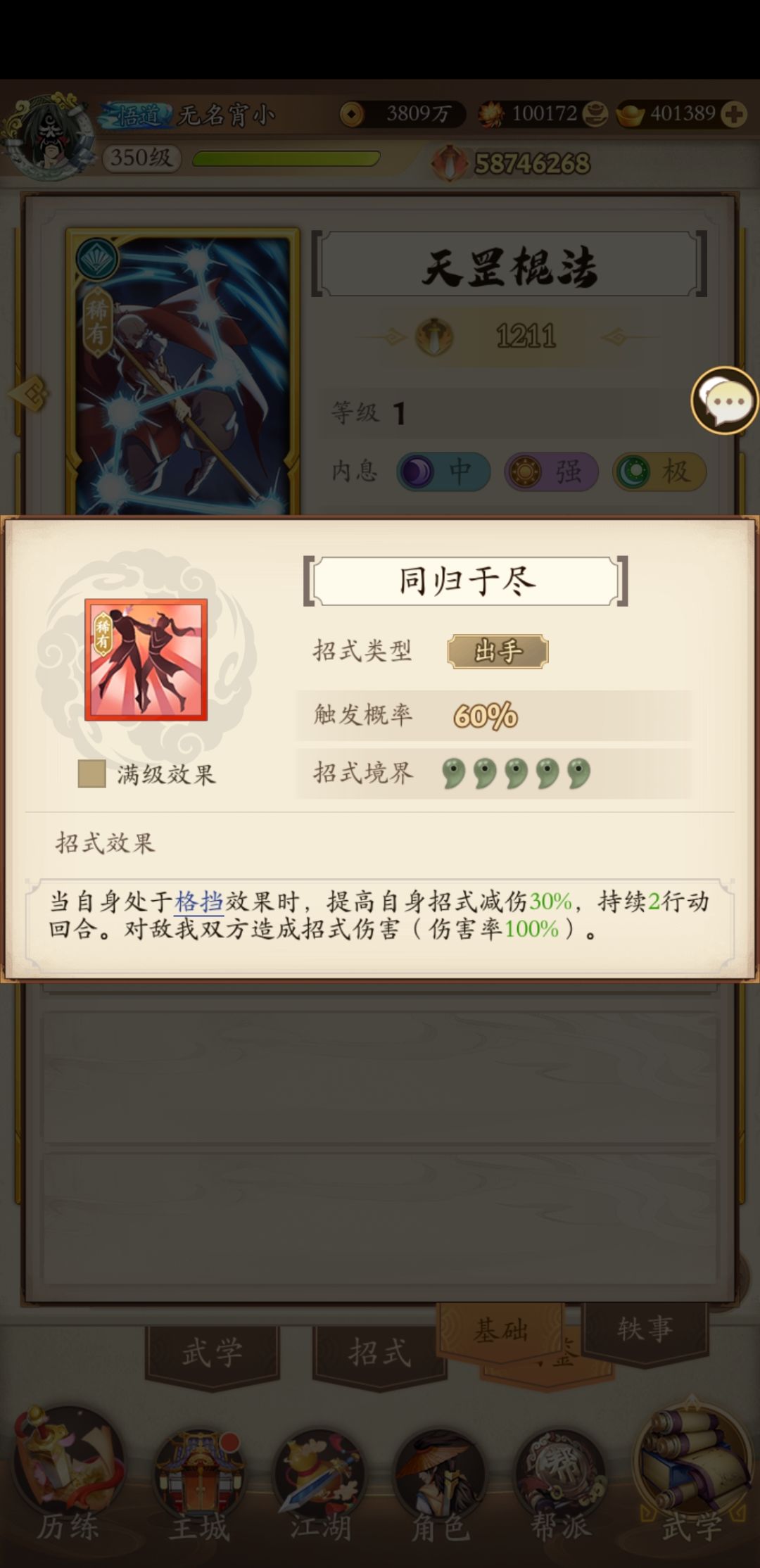Image resolution: width=760 pixels, height=1568 pixels.
Task: Tap the 同归于尽 skill thumbnail
Action: [146, 659]
